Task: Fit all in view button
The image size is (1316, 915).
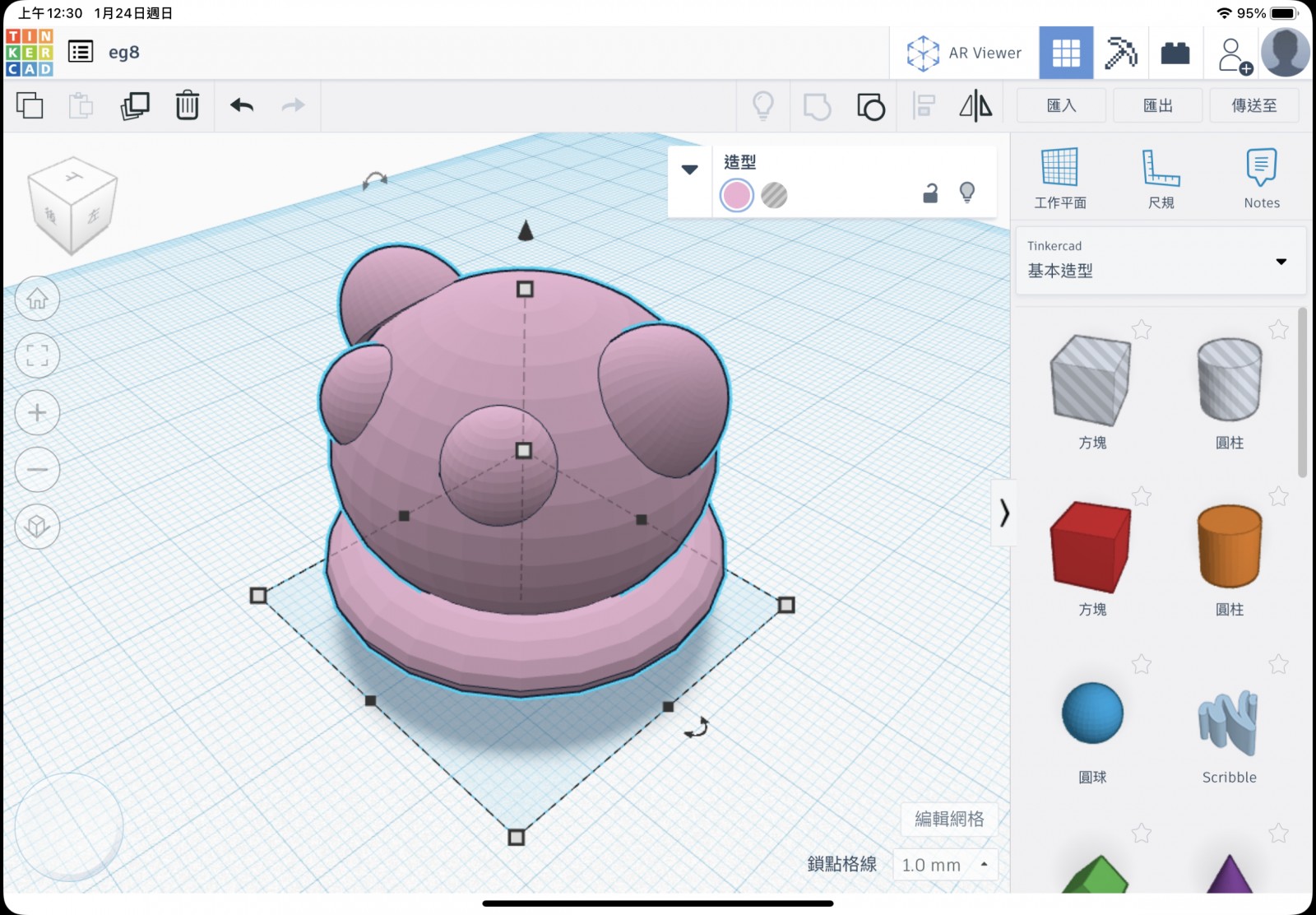Action: pos(38,355)
